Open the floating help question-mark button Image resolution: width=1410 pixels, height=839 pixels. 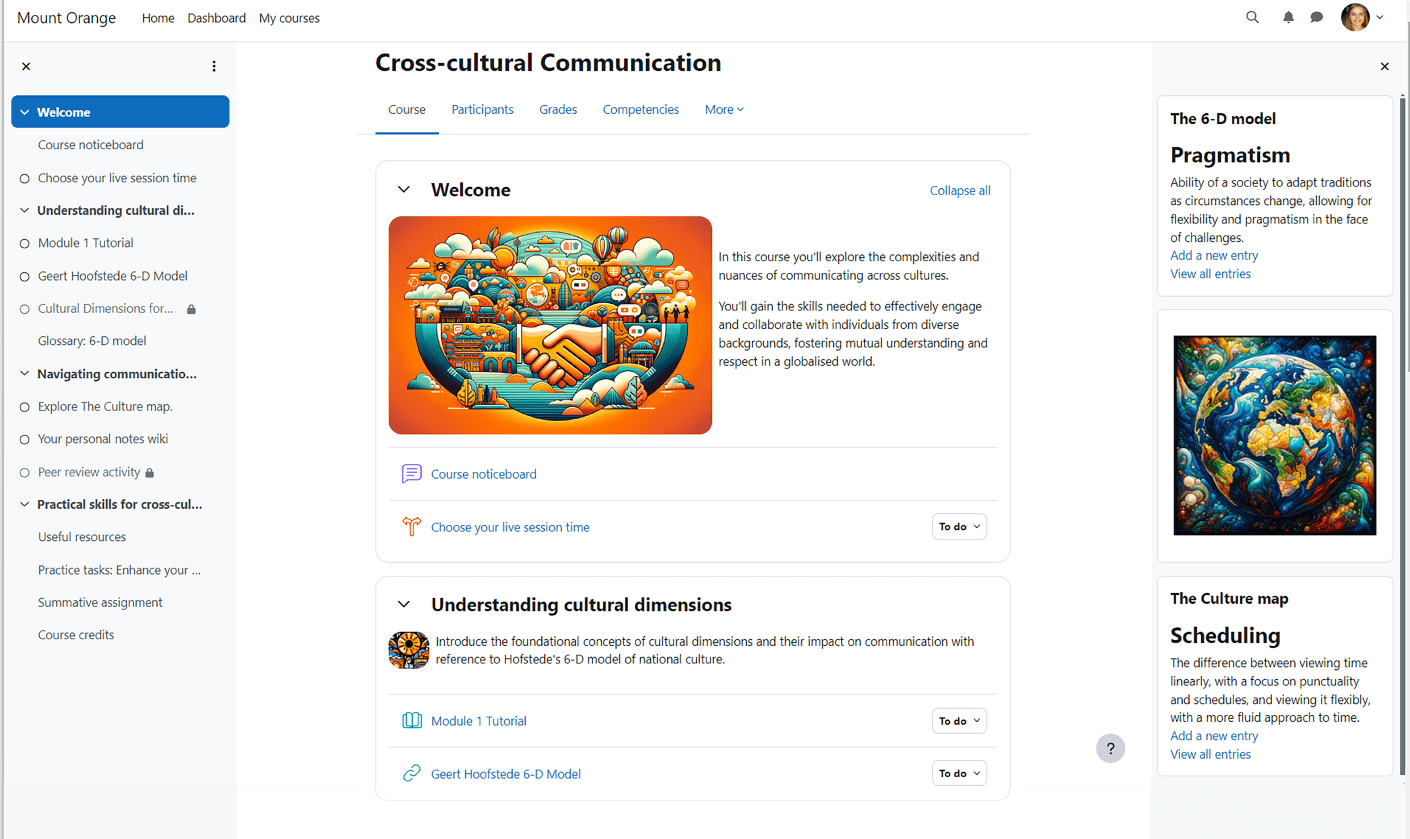point(1110,748)
